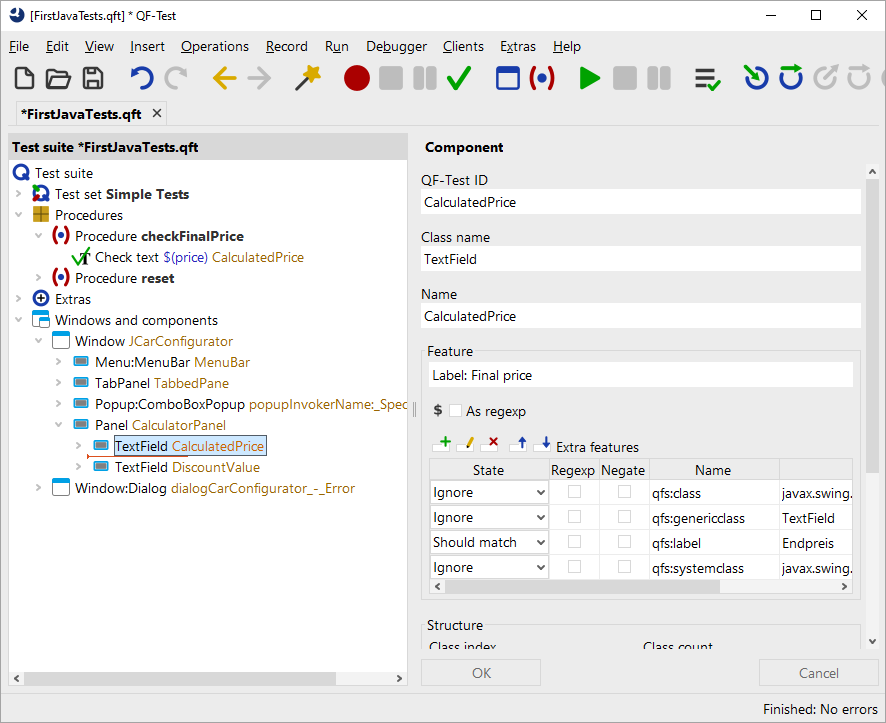Open State dropdown for qfs:genericclass row
Viewport: 886px width, 723px height.
[x=489, y=517]
